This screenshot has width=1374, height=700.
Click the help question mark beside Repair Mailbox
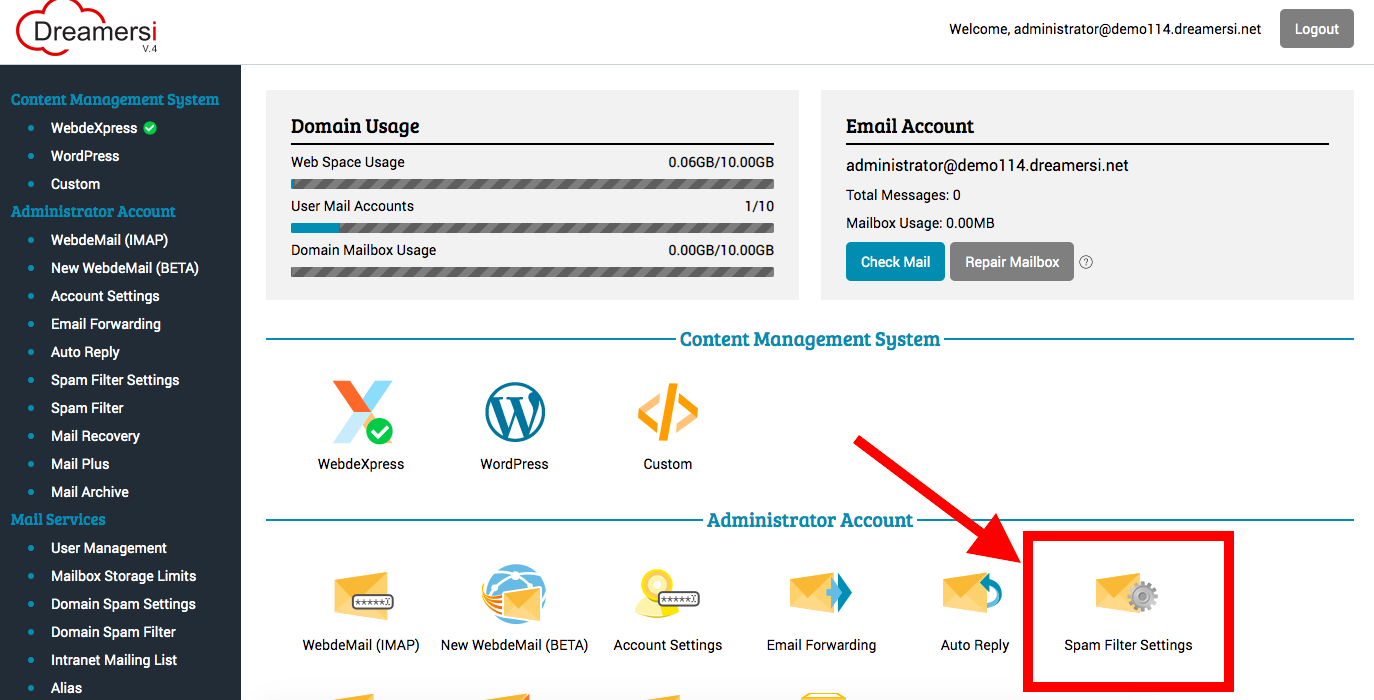(x=1086, y=262)
